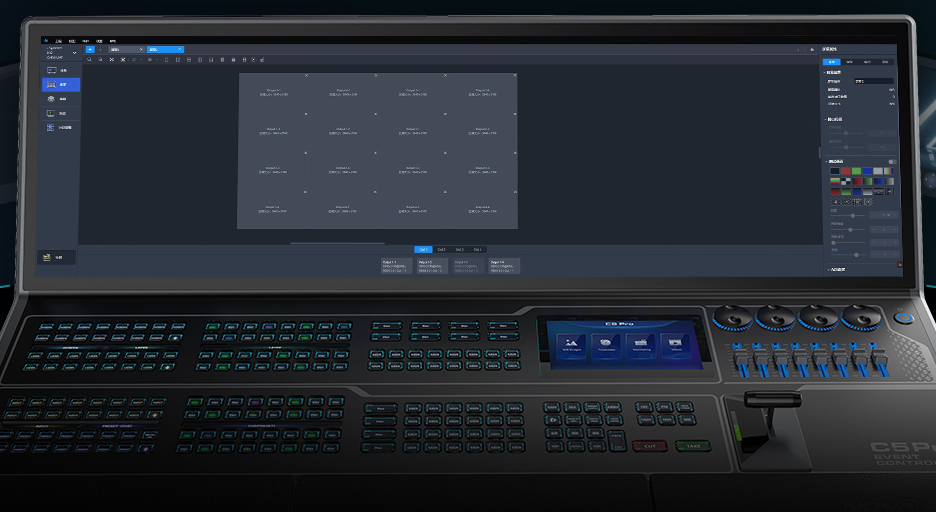Expand the device selector dropdown at top left
Viewport: 936px width, 512px height.
pyautogui.click(x=74, y=52)
